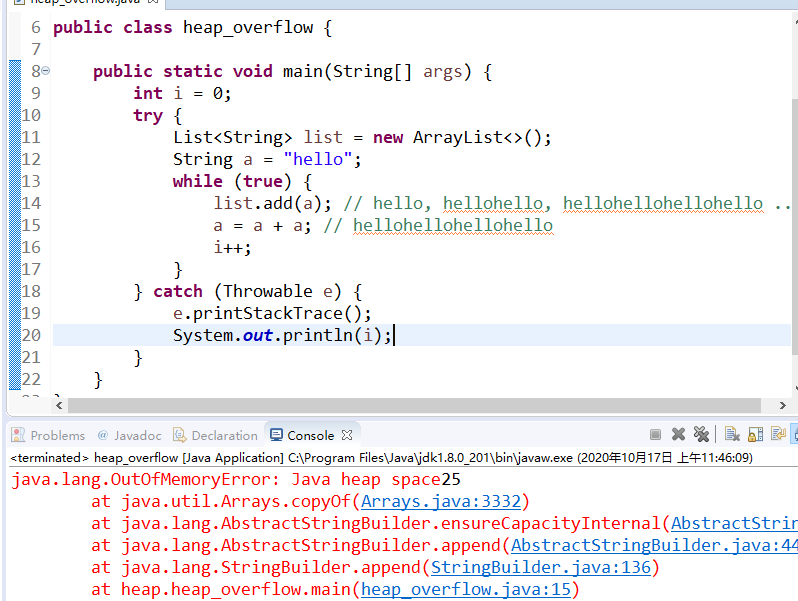Collapse the main method fold marker
The height and width of the screenshot is (601, 798).
coord(46,71)
